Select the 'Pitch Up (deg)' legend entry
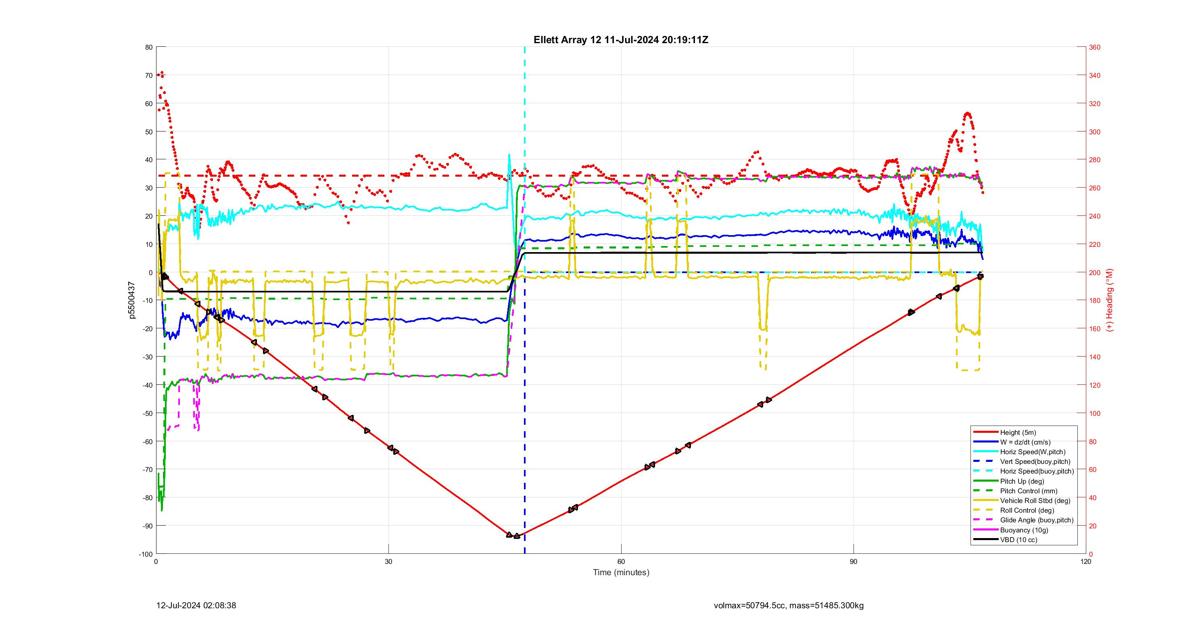Viewport: 1200px width, 622px height. 1022,481
